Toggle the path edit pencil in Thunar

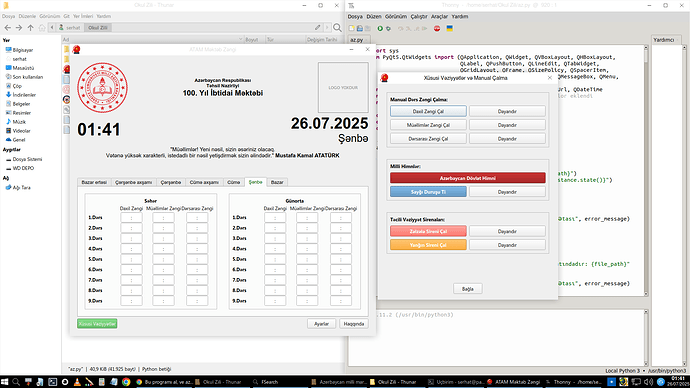(x=318, y=28)
